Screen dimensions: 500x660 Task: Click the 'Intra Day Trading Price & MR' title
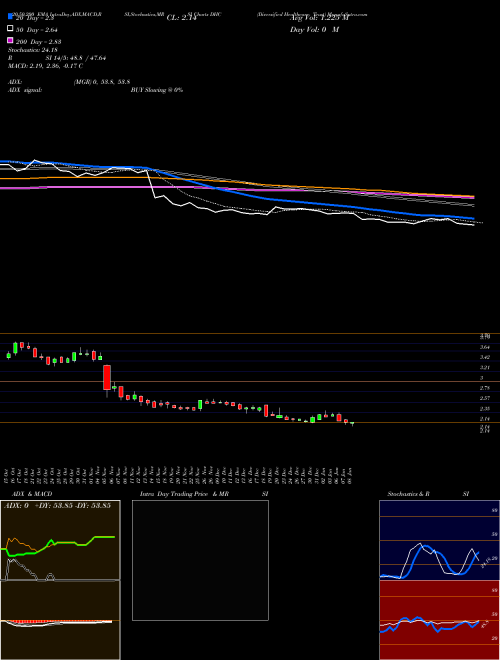(x=184, y=494)
